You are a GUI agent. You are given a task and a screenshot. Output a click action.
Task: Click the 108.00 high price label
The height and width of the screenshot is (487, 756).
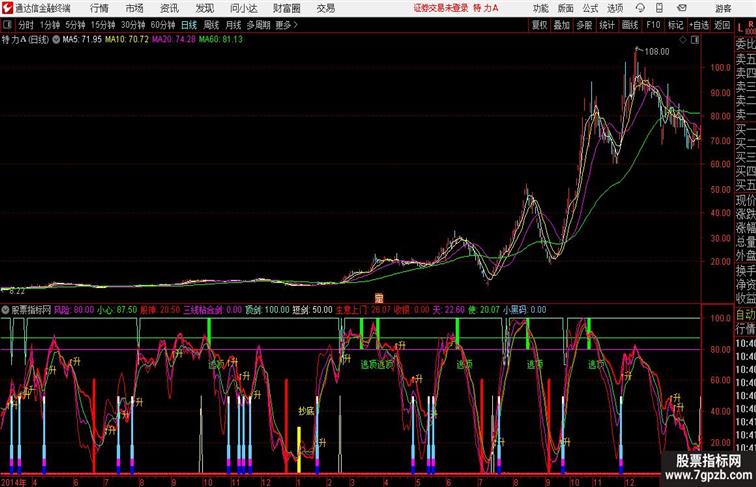coord(657,52)
